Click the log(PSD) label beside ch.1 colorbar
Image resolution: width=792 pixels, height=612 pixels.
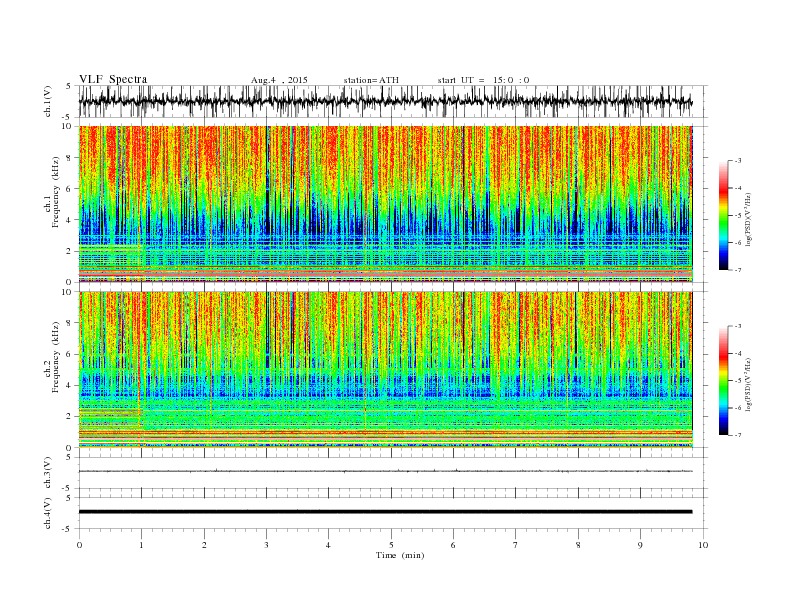(748, 219)
